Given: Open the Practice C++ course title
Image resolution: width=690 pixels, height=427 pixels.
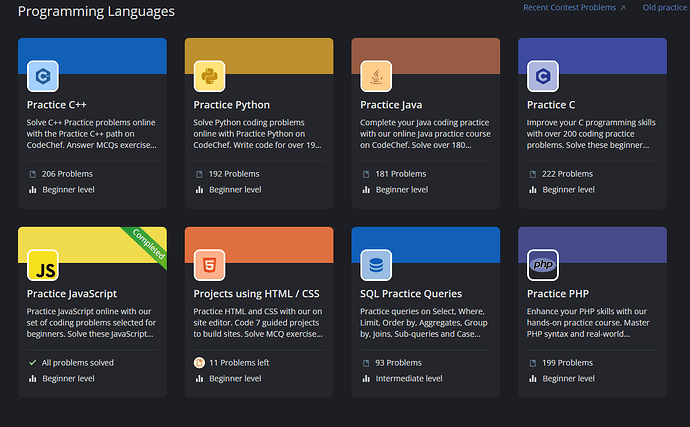Looking at the screenshot, I should (x=57, y=105).
